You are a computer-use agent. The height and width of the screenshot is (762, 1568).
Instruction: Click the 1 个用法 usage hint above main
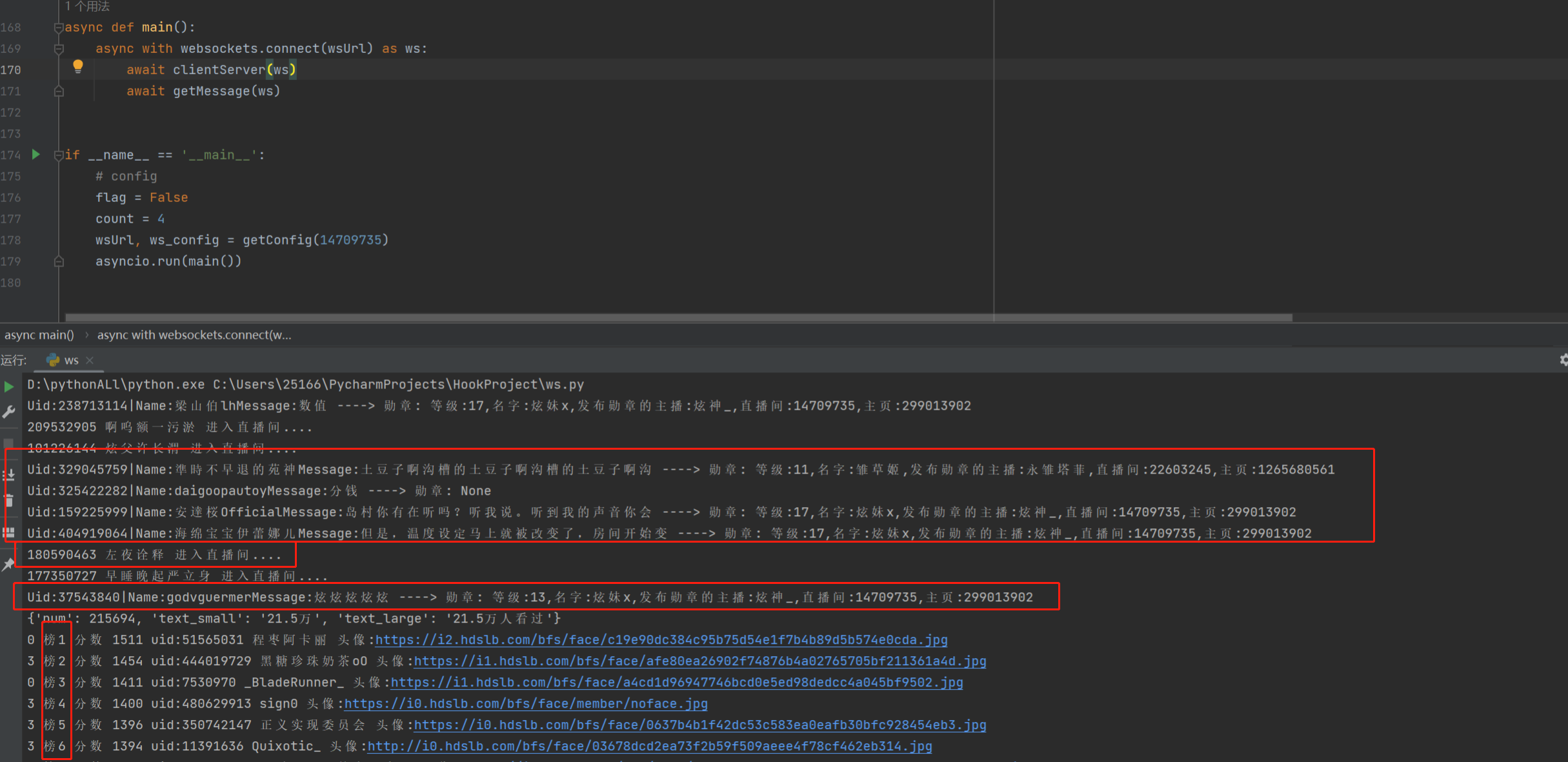coord(87,6)
